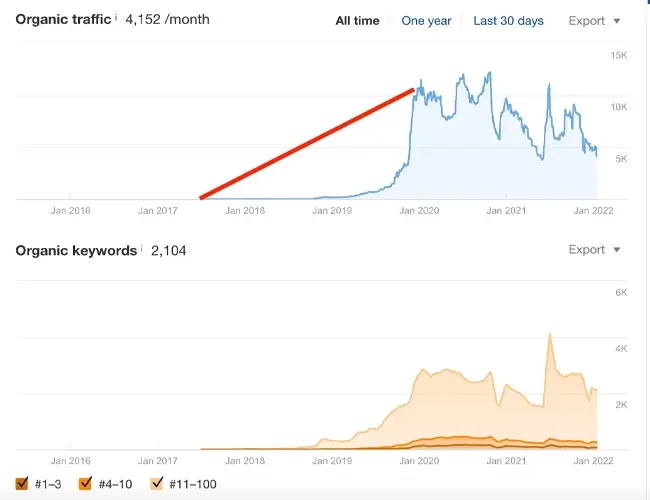
Task: Click the info icon beside Organic traffic
Action: point(116,17)
